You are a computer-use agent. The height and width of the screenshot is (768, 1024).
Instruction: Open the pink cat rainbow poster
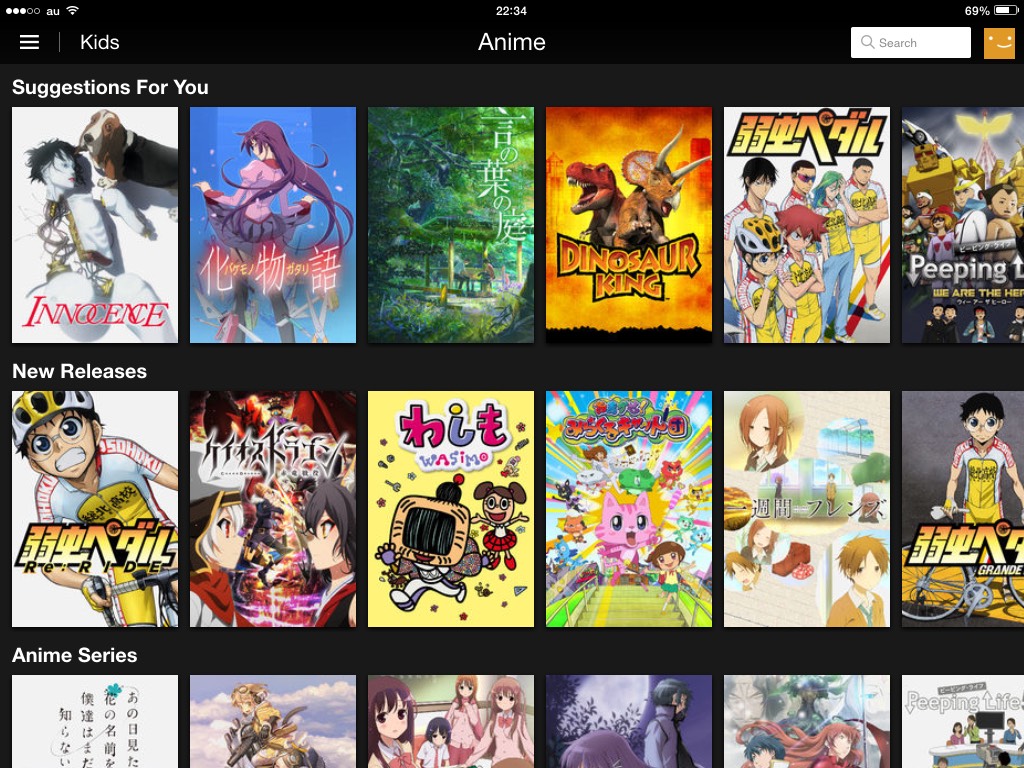(x=629, y=509)
